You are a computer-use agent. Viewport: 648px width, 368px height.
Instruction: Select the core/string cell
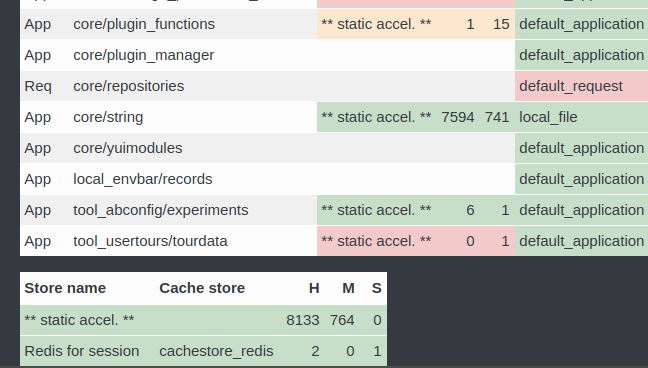point(108,117)
